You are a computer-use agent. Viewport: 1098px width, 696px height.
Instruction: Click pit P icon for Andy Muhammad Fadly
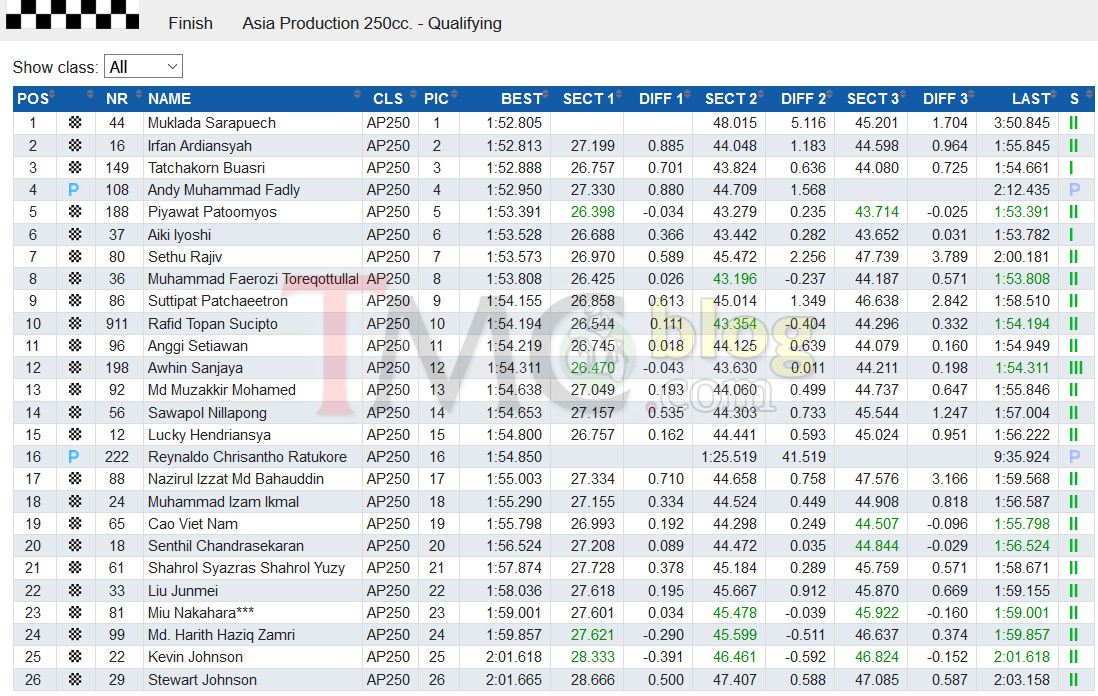(74, 190)
